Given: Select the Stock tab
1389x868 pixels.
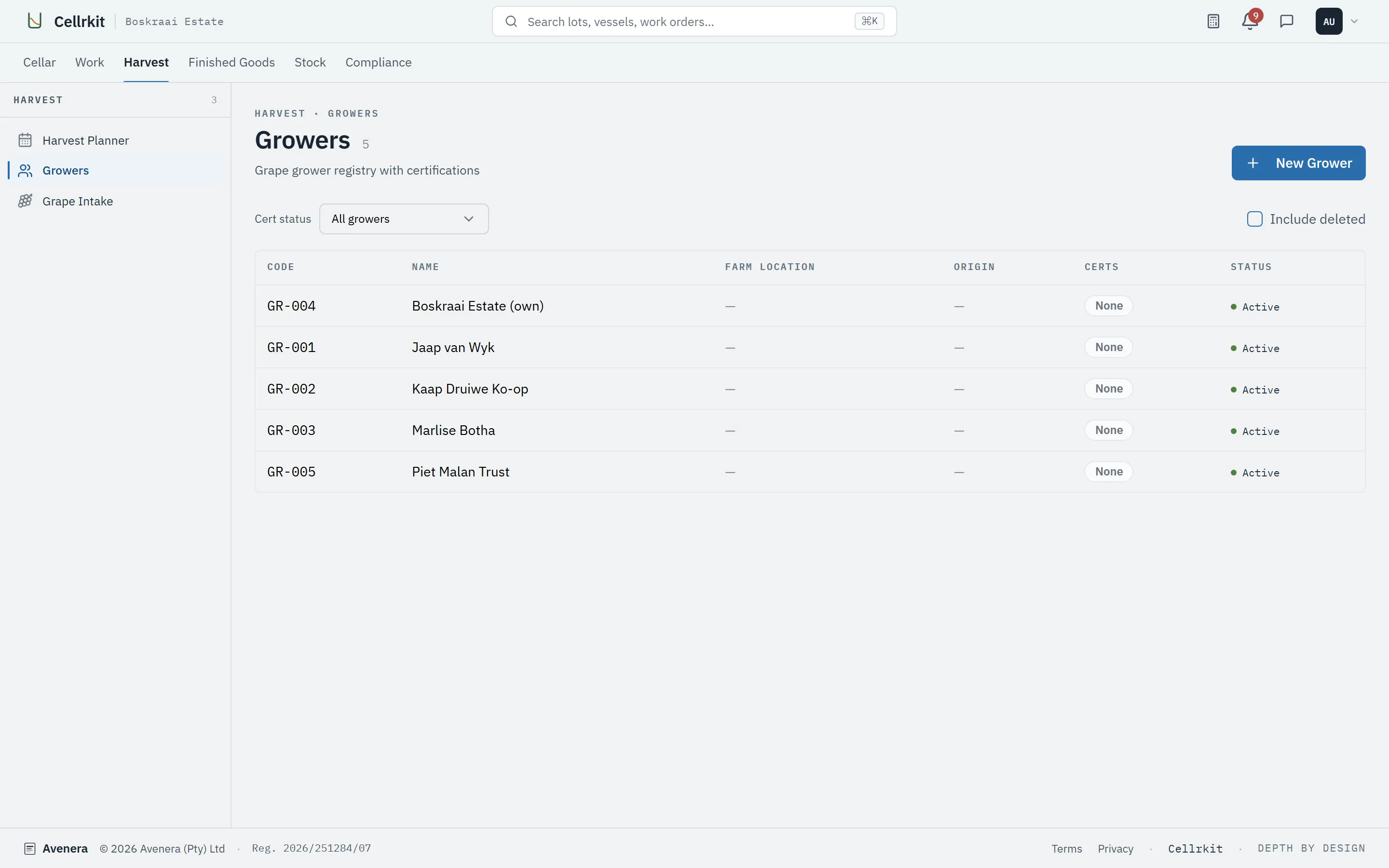Looking at the screenshot, I should click(310, 62).
